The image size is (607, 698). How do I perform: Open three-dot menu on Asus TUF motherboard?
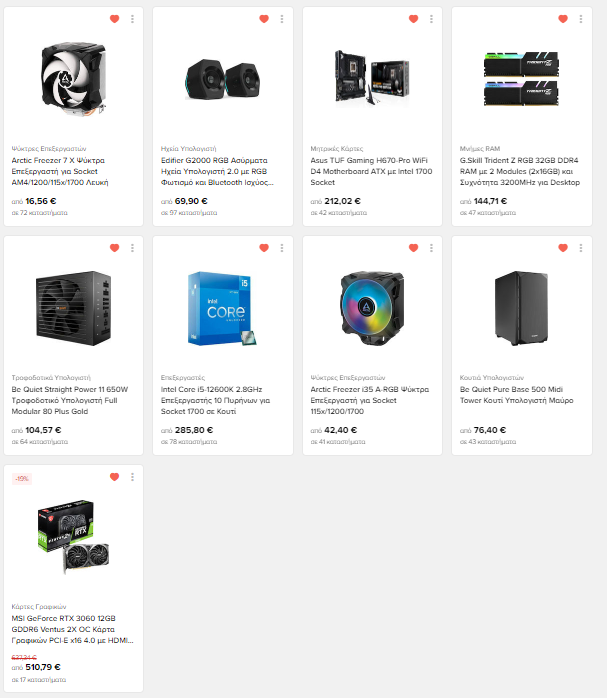(431, 19)
